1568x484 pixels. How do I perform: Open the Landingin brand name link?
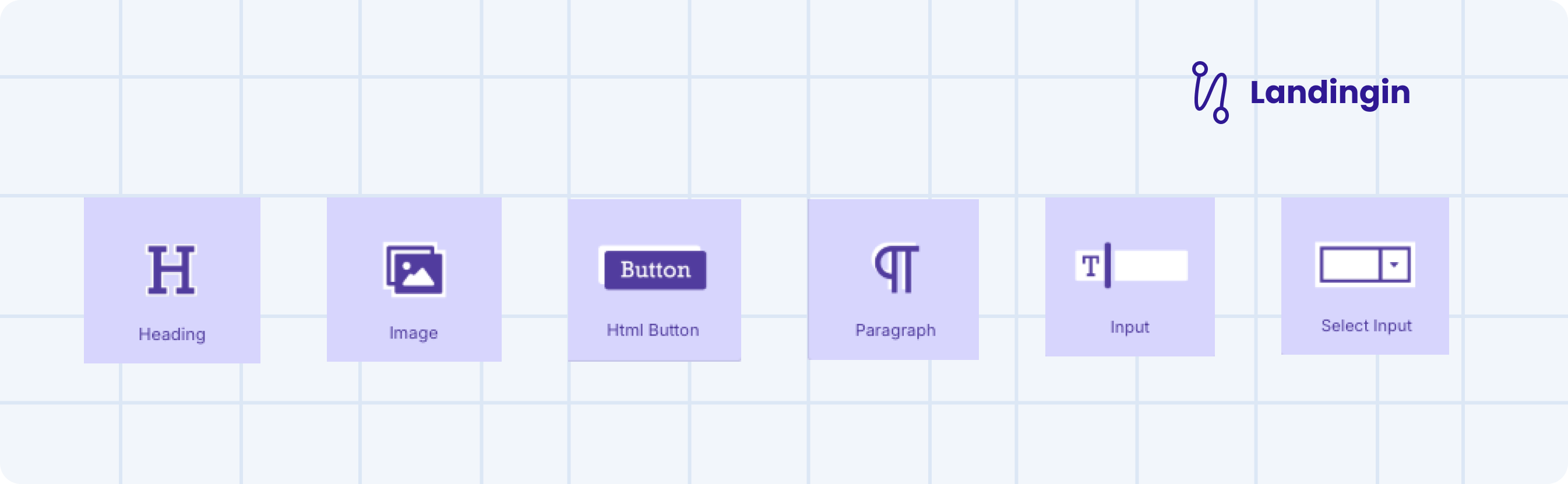click(1330, 93)
